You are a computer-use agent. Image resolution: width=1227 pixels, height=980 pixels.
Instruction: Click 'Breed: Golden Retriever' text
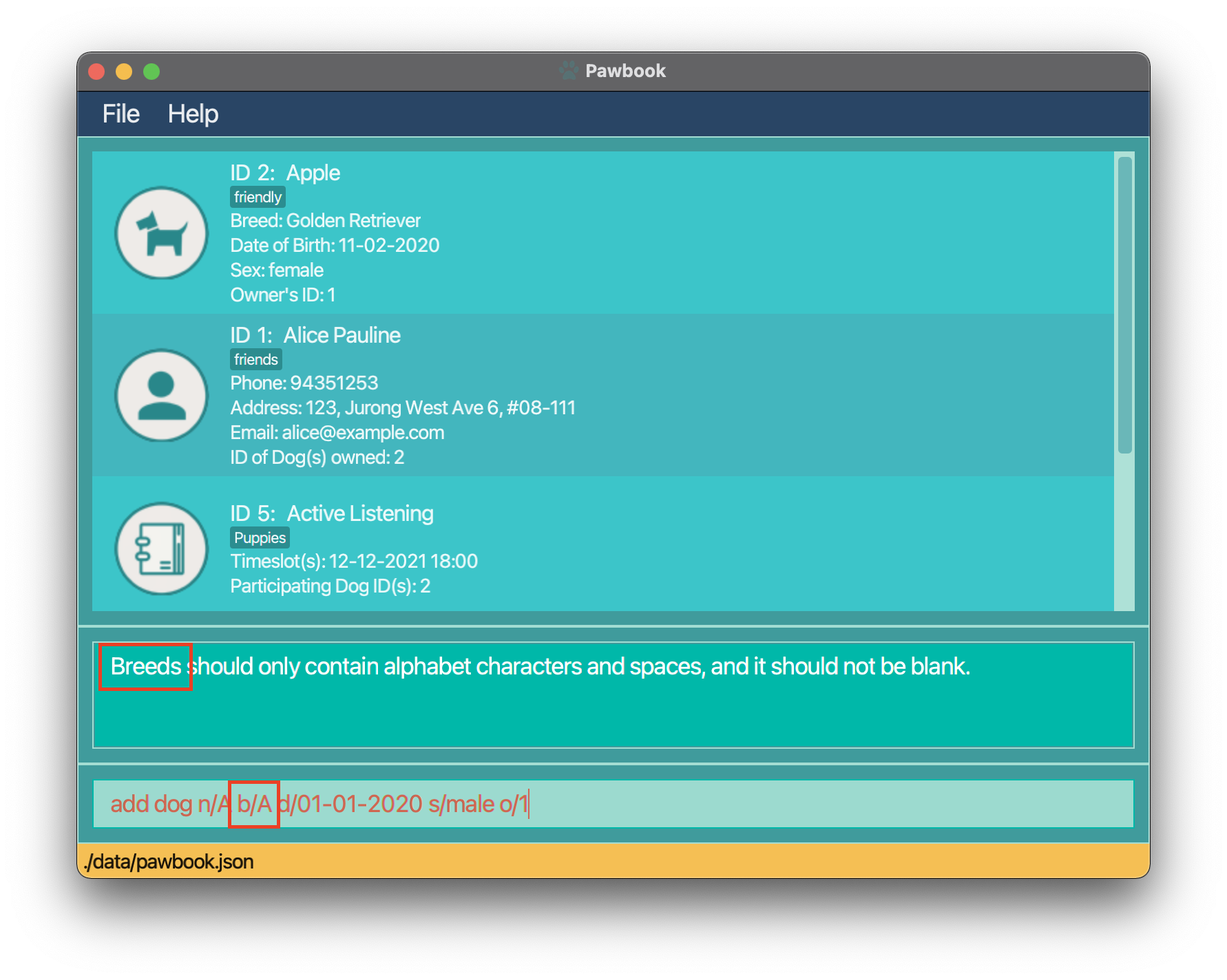[325, 220]
